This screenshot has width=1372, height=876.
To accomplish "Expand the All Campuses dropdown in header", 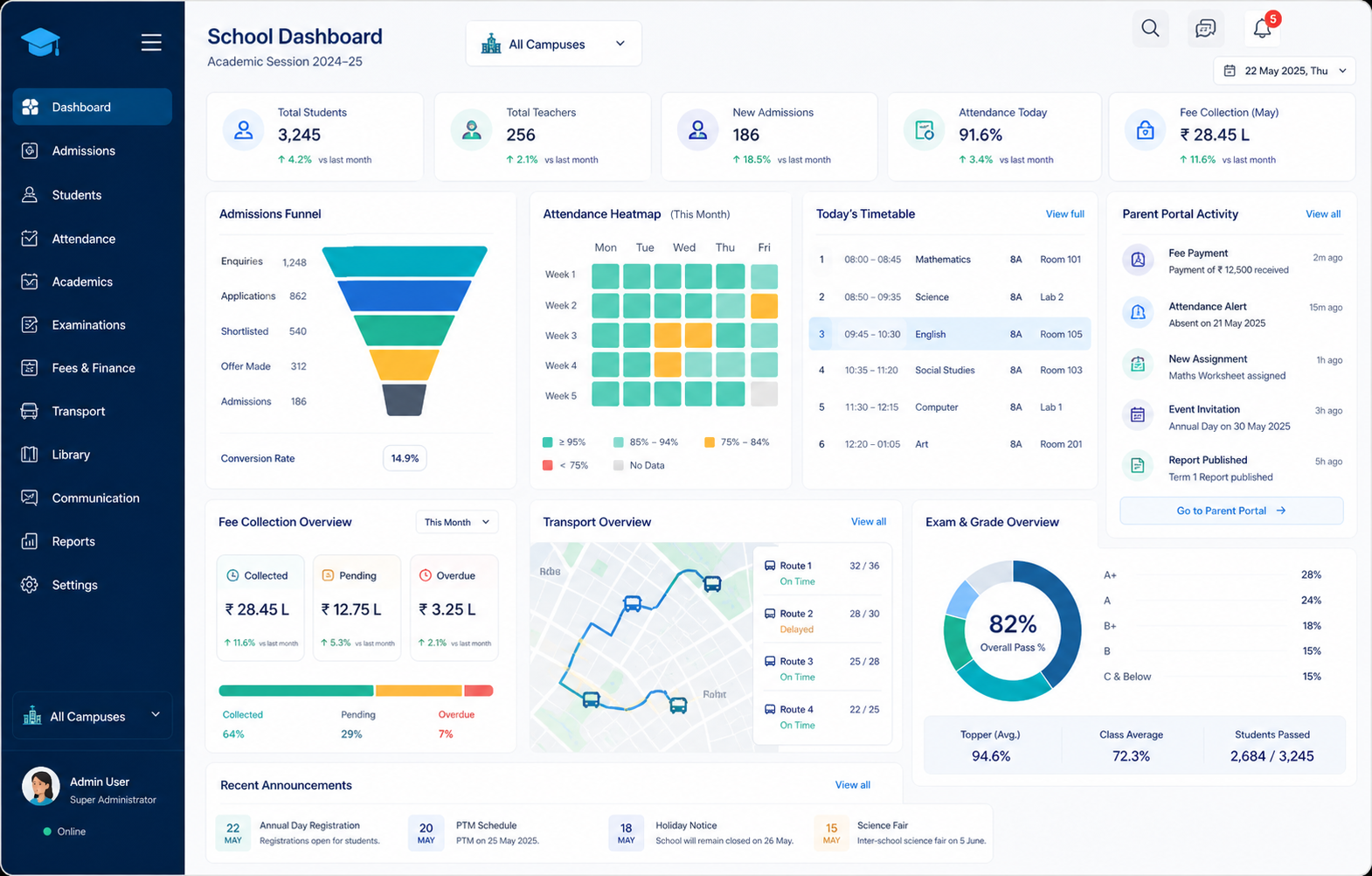I will pos(553,44).
